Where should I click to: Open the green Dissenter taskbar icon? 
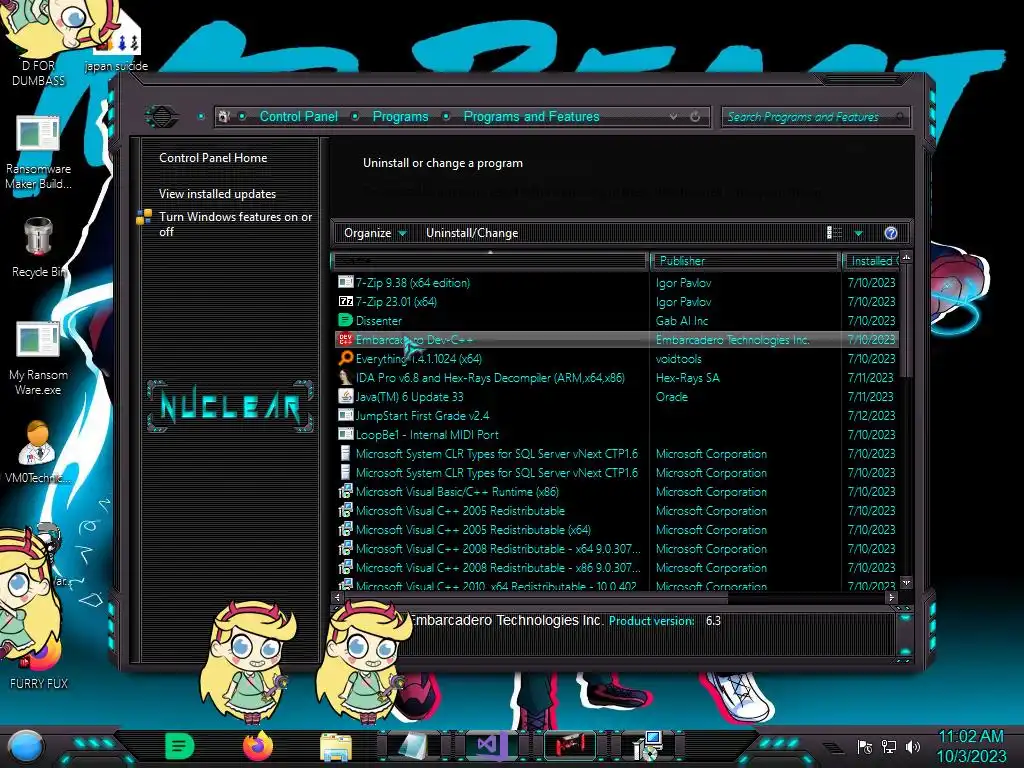179,746
